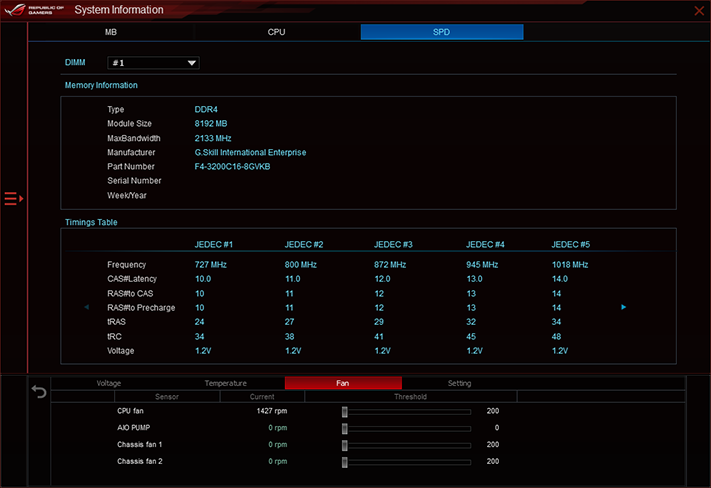Switch to the CPU tab

pos(276,32)
